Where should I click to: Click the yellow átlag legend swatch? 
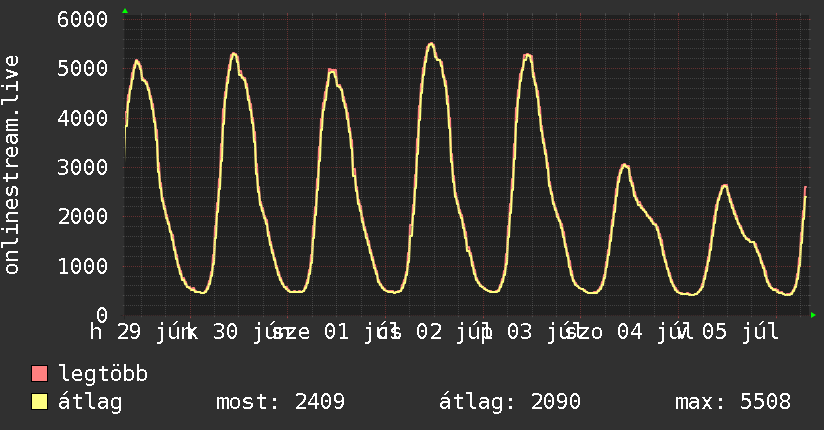[x=39, y=402]
